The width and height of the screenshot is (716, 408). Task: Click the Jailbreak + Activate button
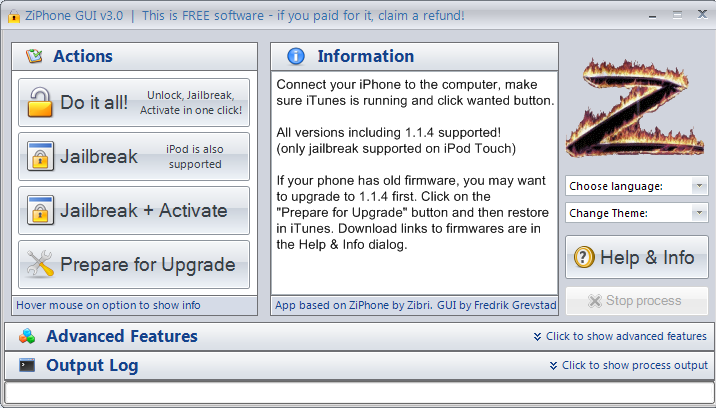coord(134,211)
